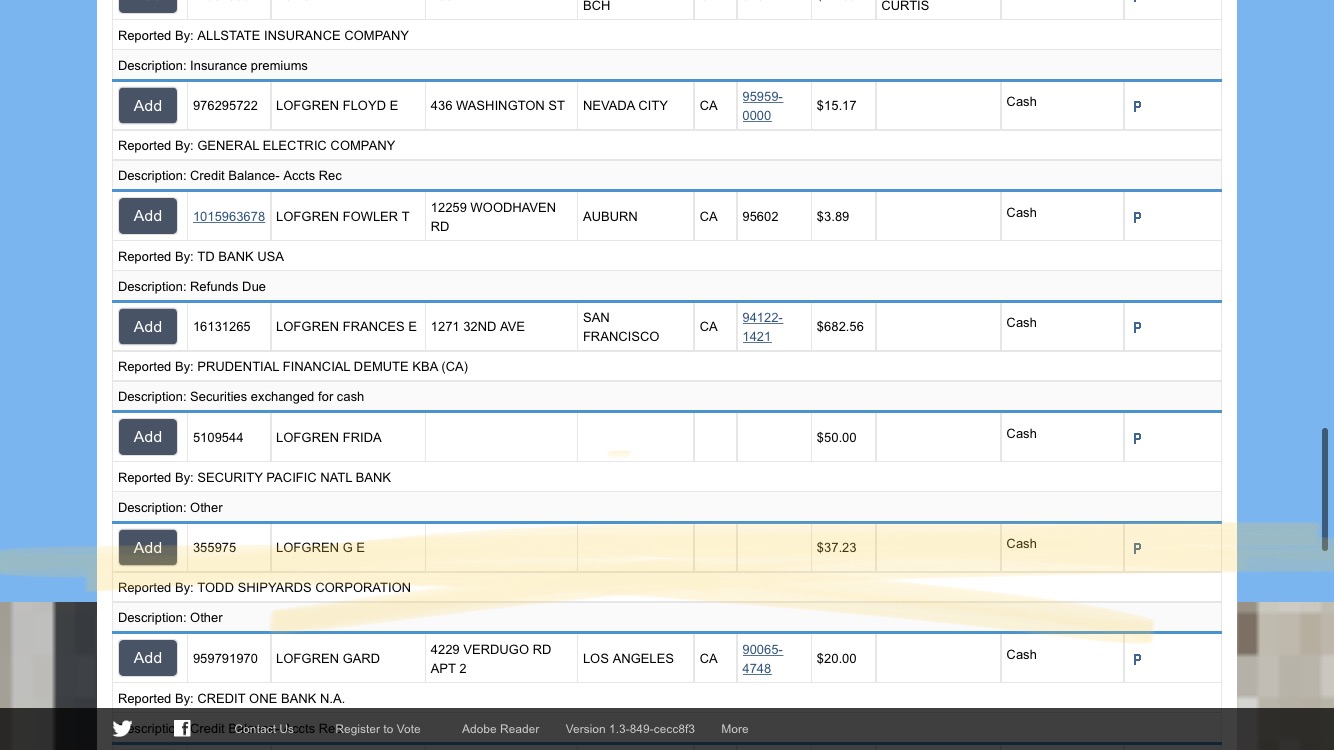Add the LOFGREN FLOYD E property
The height and width of the screenshot is (750, 1334).
click(148, 106)
